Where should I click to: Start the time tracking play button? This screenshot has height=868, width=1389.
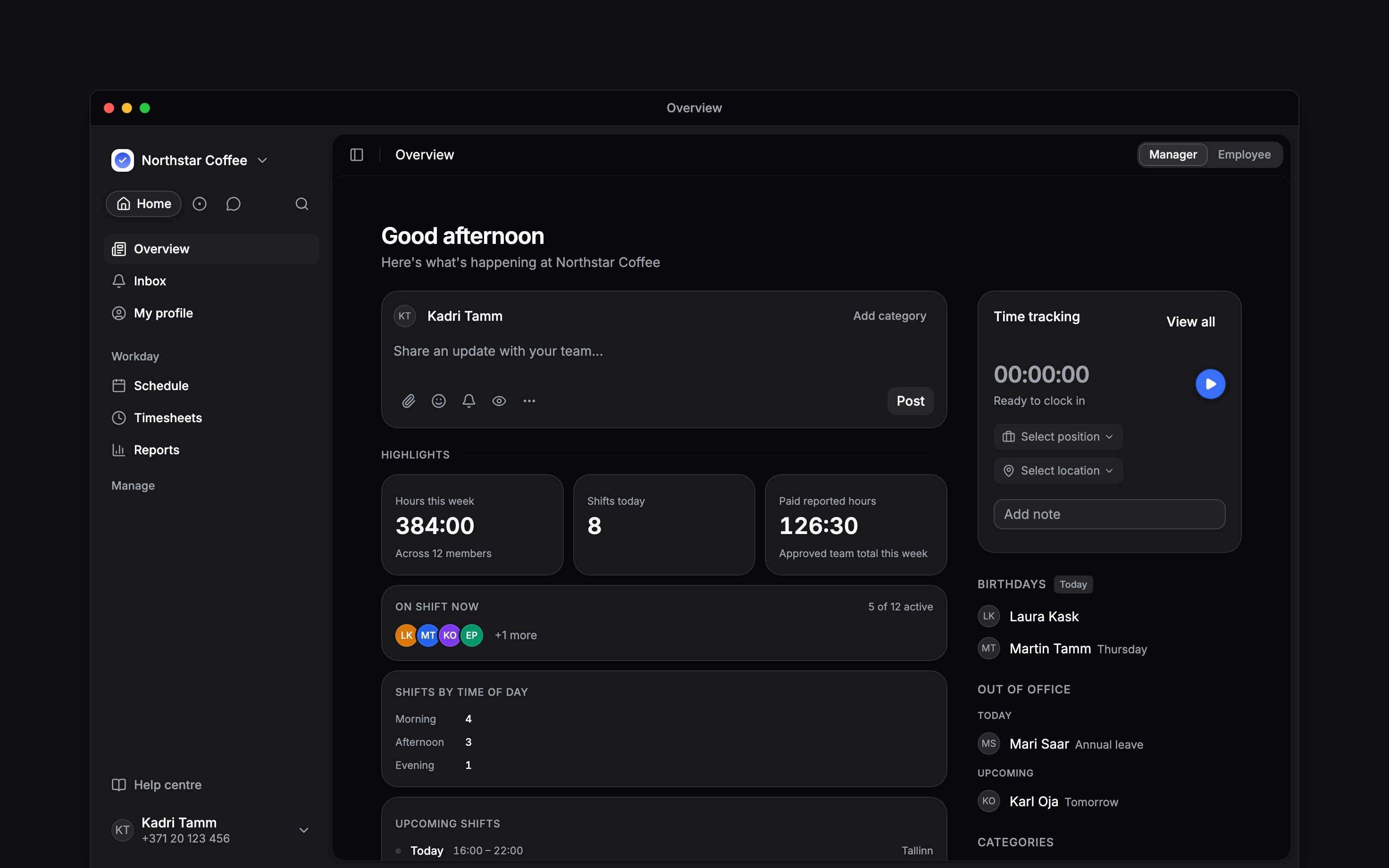tap(1211, 384)
